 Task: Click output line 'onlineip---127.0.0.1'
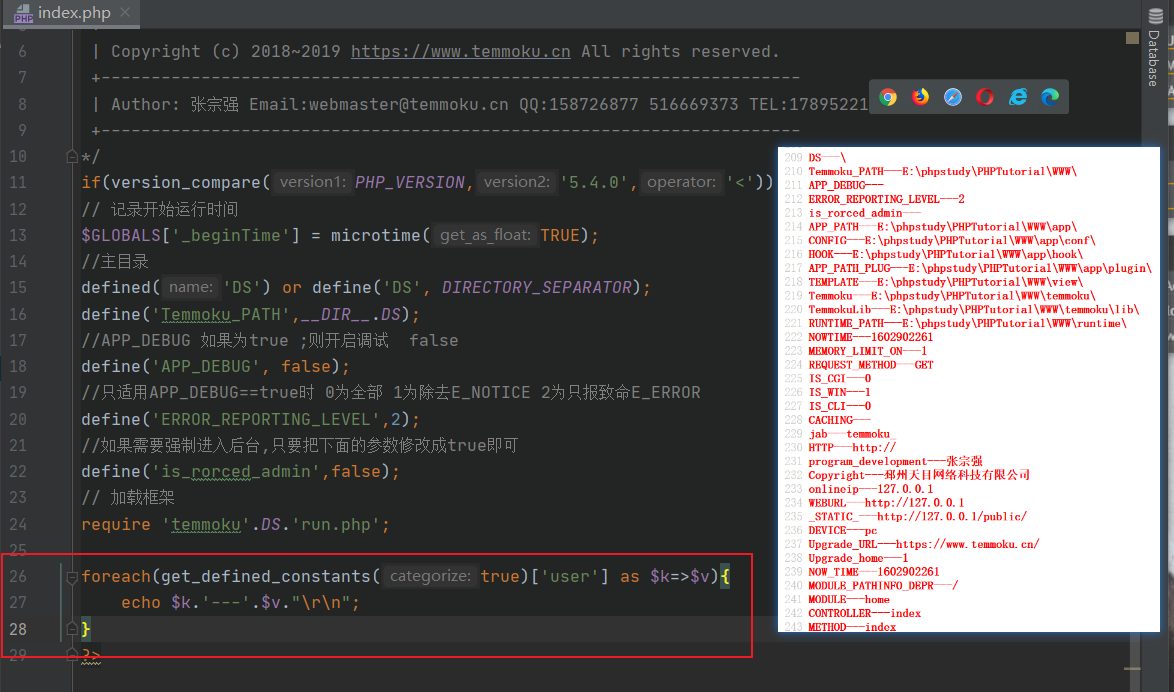[x=871, y=489]
